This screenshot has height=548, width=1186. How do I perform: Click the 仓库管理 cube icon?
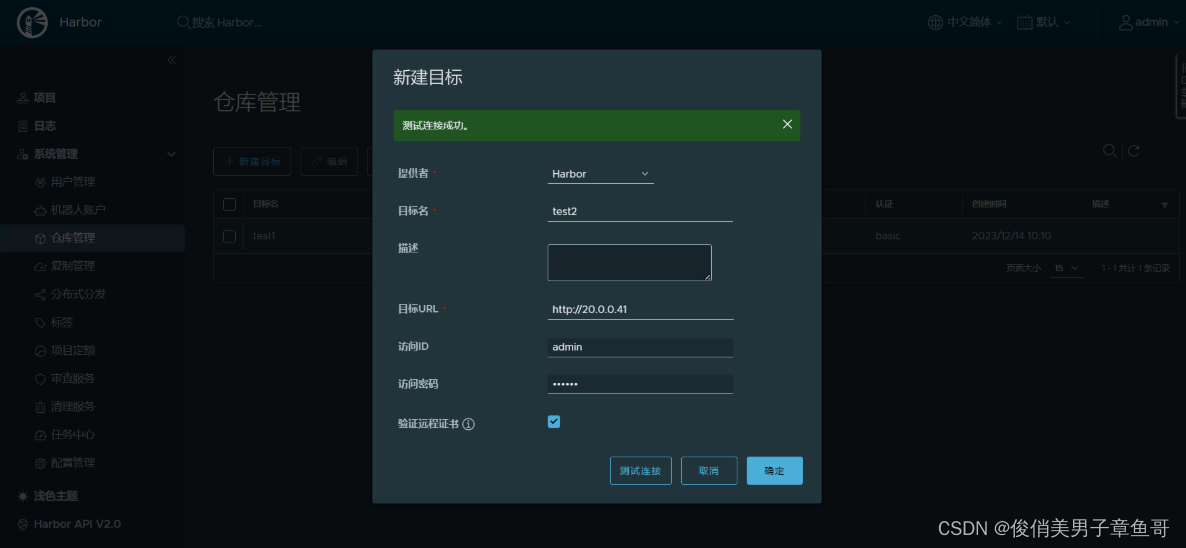(40, 238)
